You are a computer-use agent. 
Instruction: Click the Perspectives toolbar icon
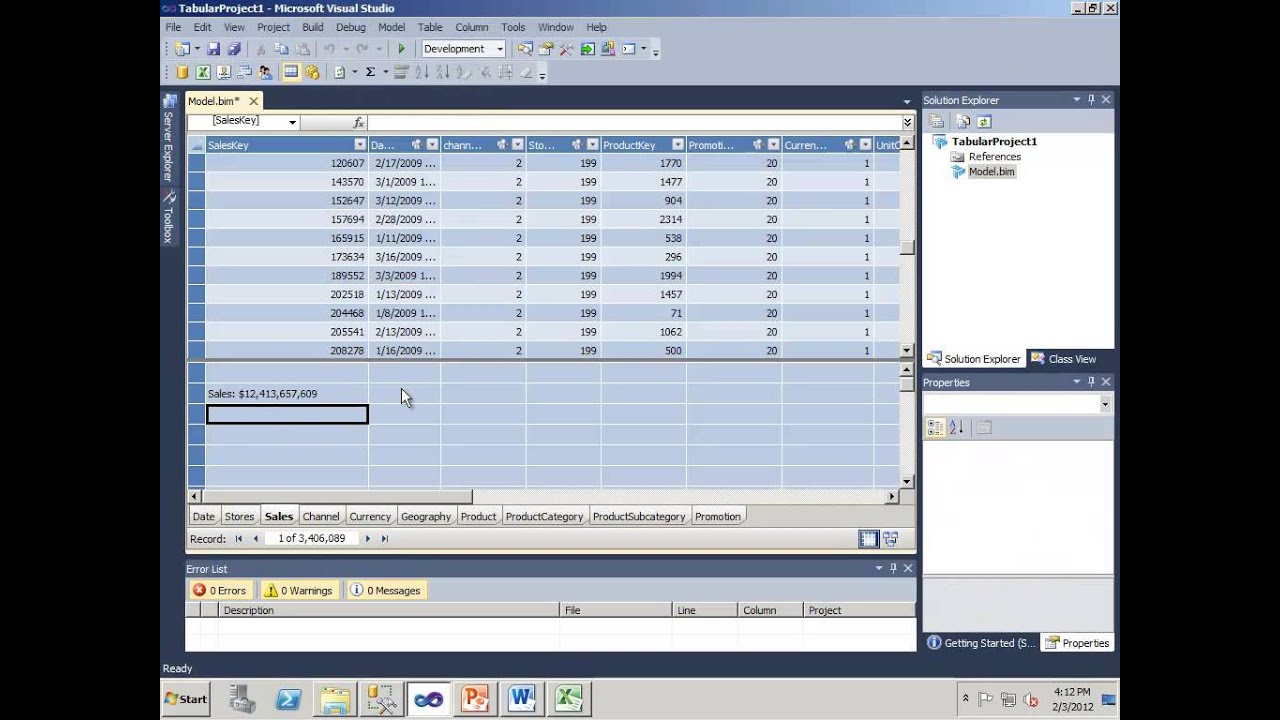[224, 72]
